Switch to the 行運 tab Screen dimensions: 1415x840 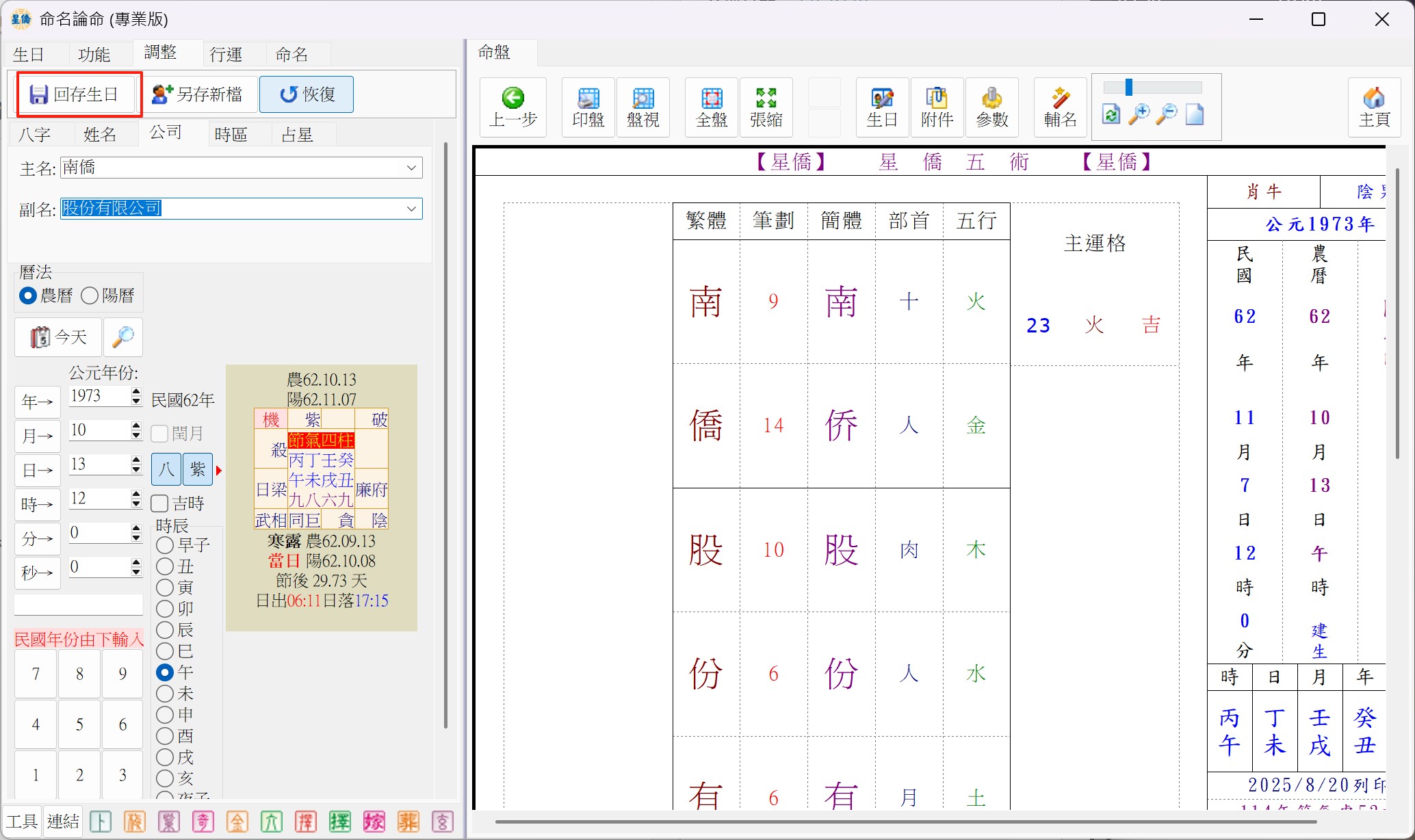click(226, 54)
